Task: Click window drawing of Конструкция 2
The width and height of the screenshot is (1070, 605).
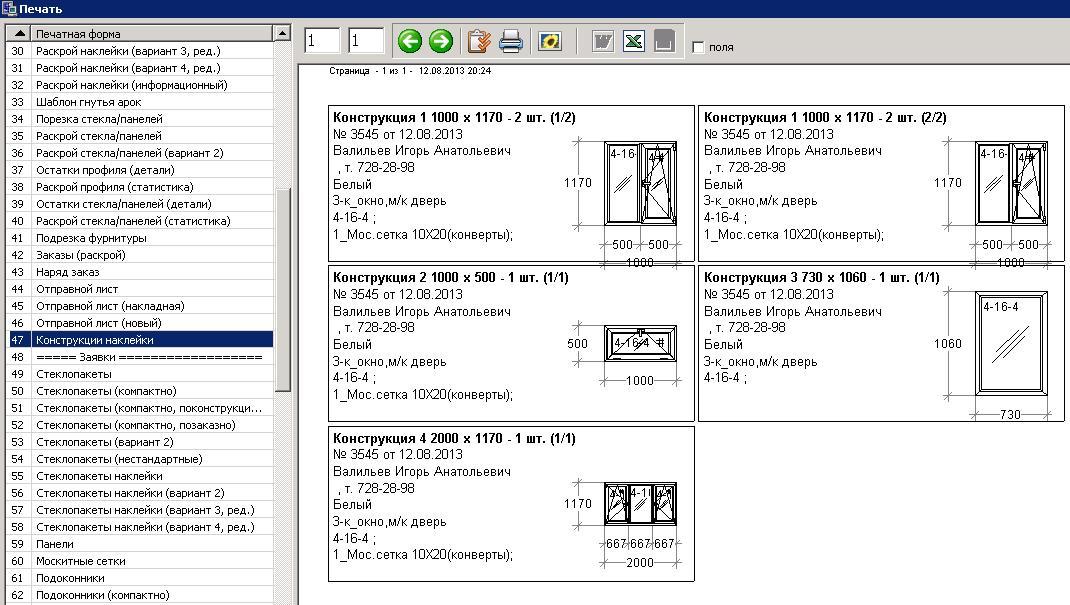Action: [640, 343]
